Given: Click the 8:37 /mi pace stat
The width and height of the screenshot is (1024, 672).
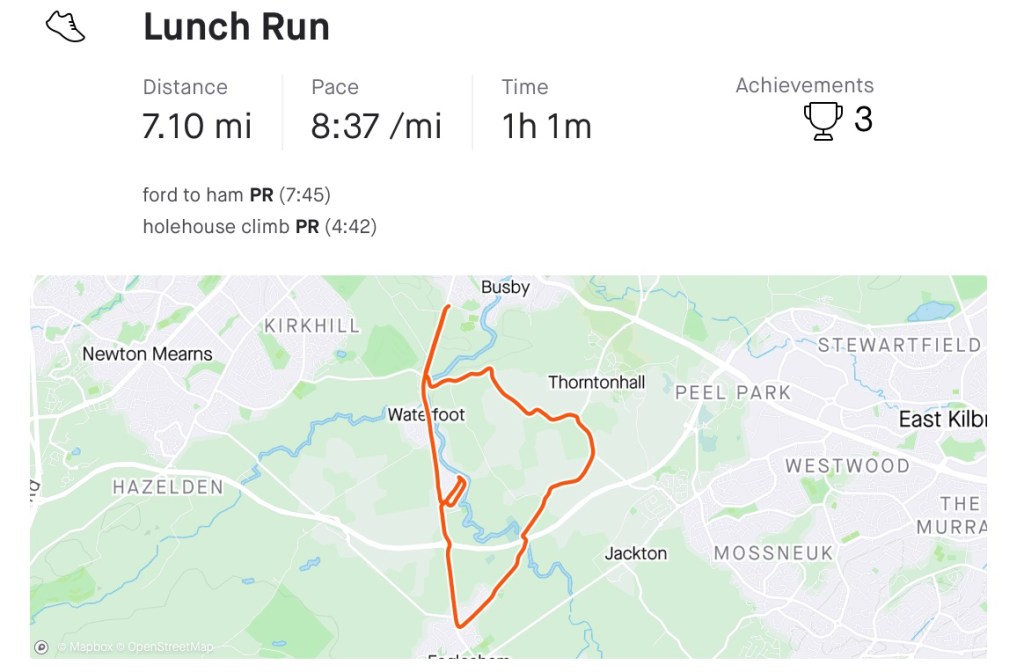Looking at the screenshot, I should [x=376, y=127].
